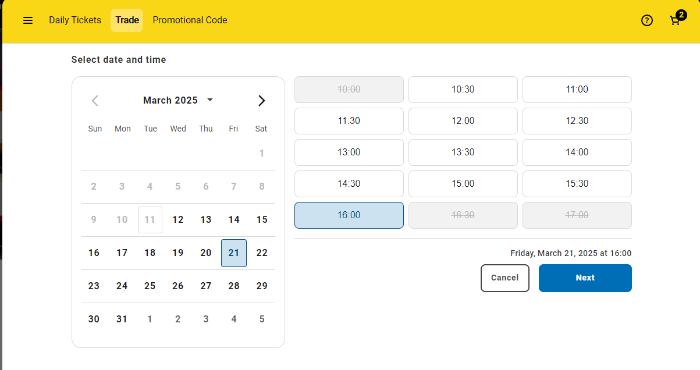Select March 12 in the calendar
Viewport: 700px width, 370px height.
click(x=178, y=220)
